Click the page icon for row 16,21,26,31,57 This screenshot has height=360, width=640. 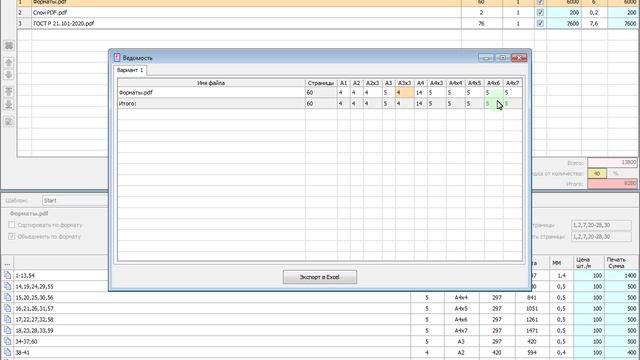(x=7, y=309)
